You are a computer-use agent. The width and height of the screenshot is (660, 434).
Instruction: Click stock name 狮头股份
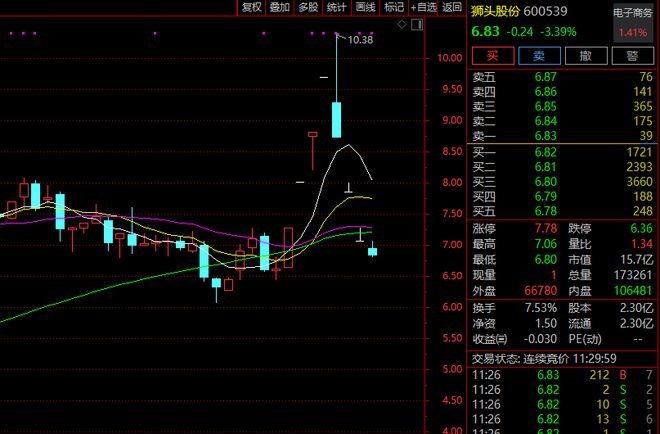(495, 11)
